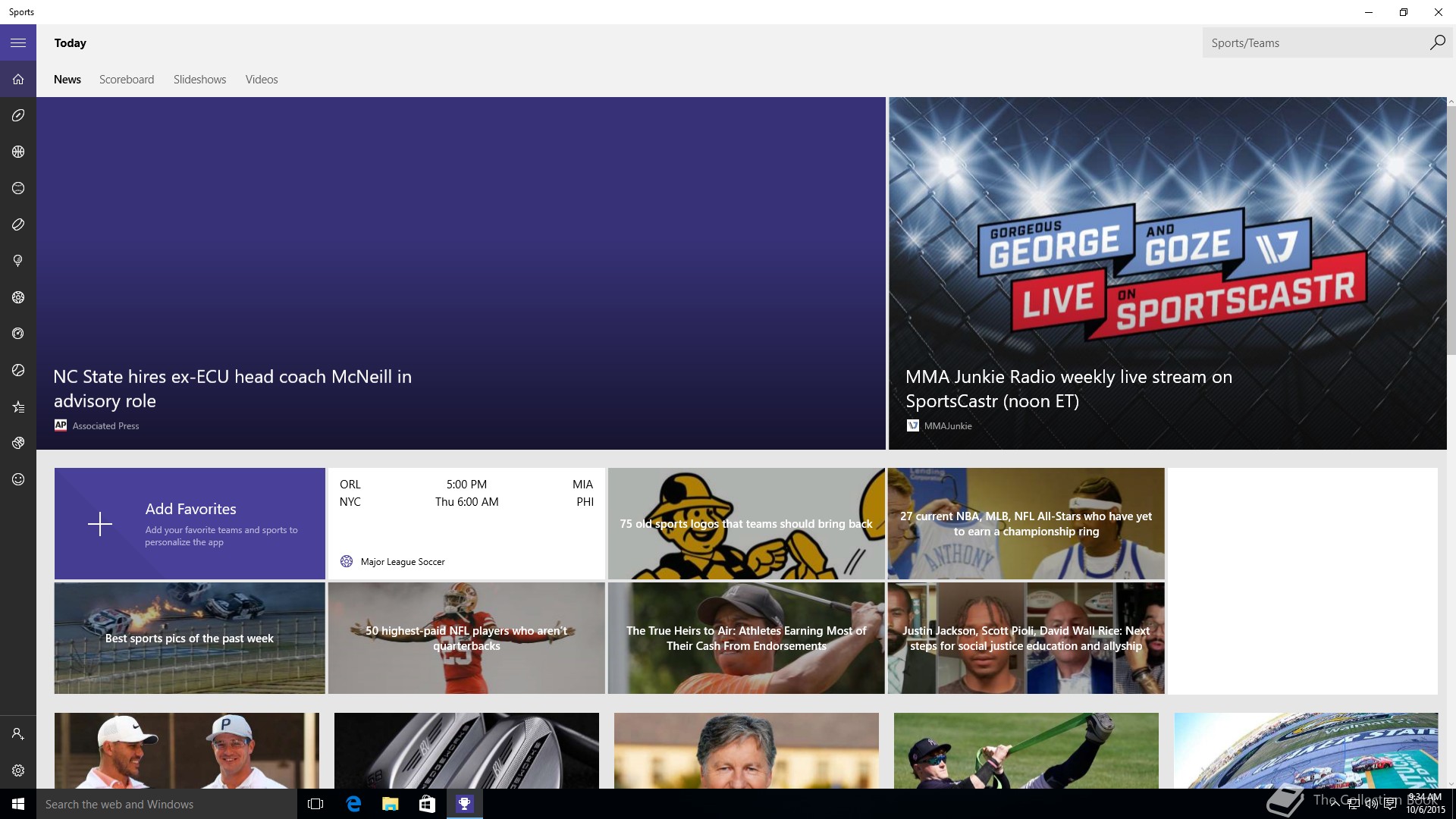Switch to the Scoreboard tab
The height and width of the screenshot is (819, 1456).
click(x=127, y=80)
